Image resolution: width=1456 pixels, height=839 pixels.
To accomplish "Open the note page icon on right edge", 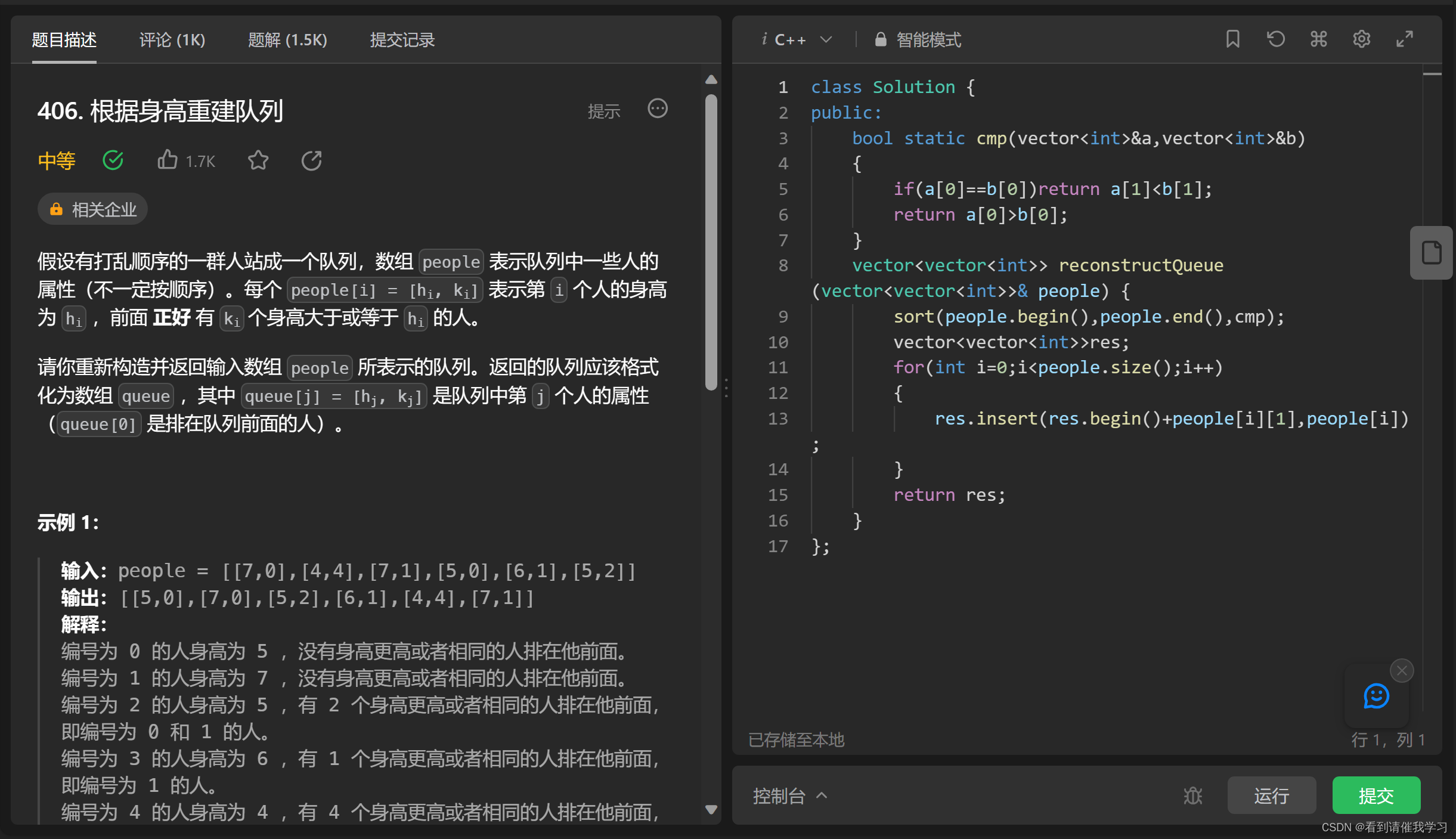I will point(1431,252).
